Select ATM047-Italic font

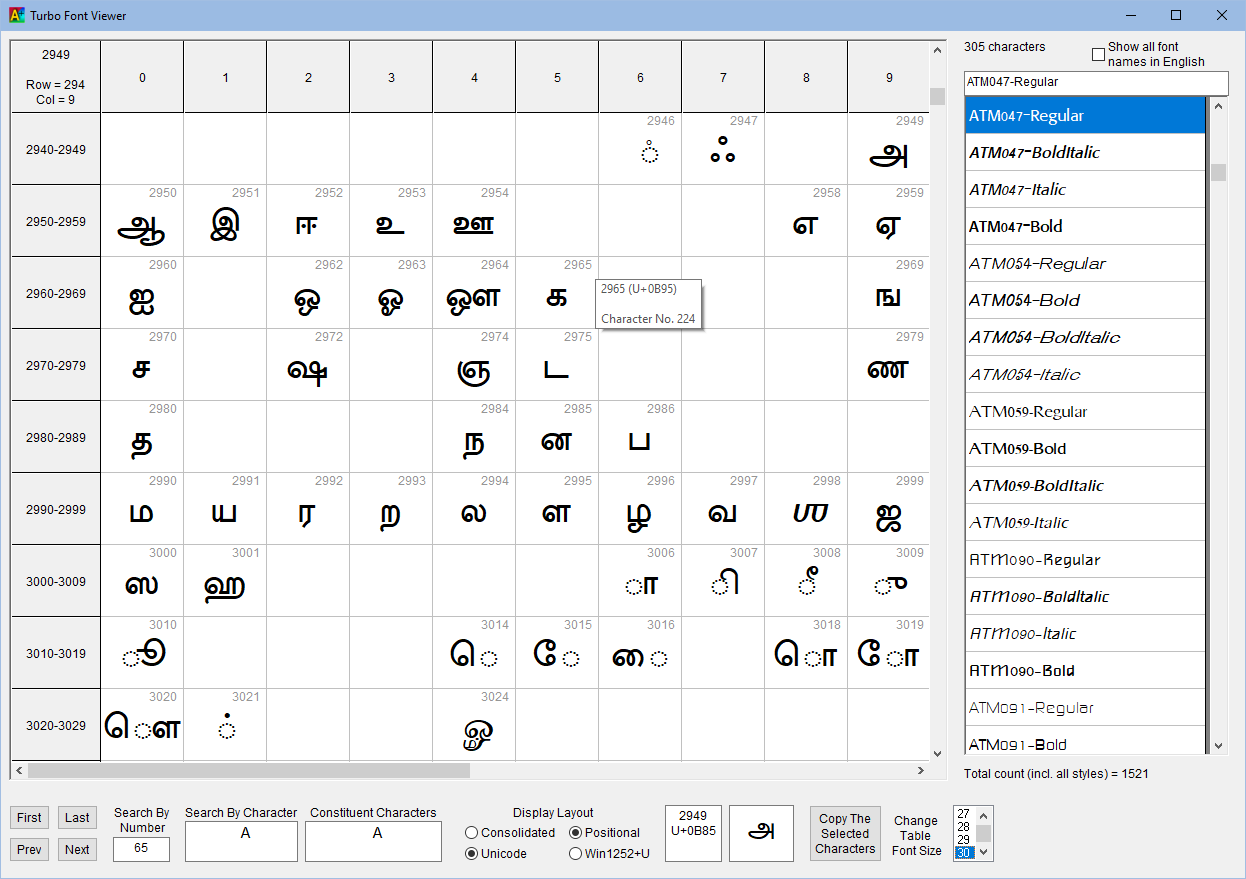point(1085,189)
